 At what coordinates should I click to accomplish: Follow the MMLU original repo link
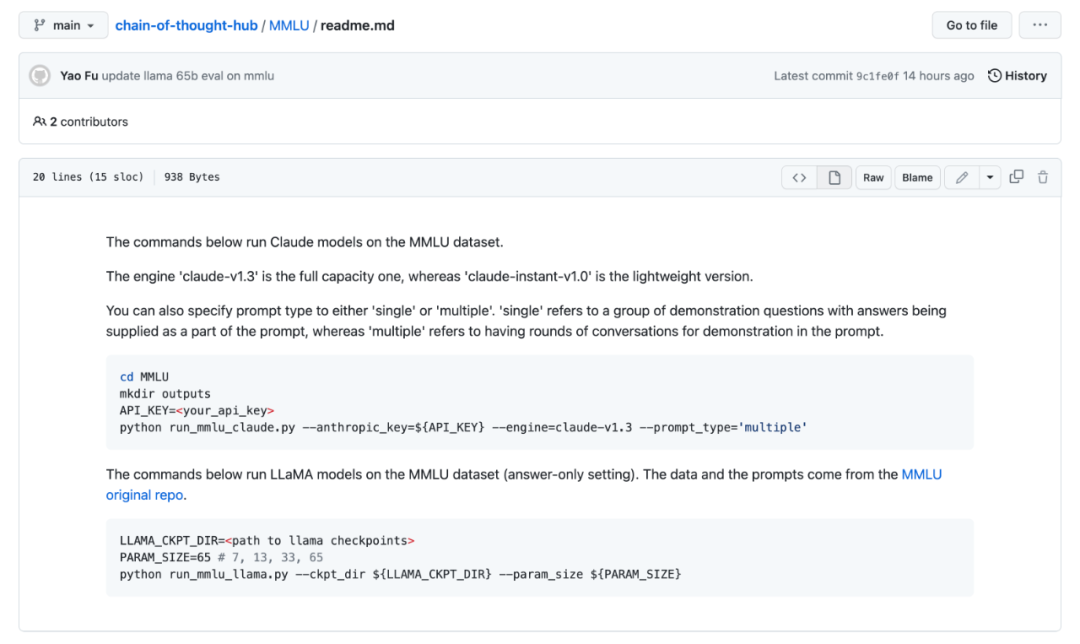(523, 484)
